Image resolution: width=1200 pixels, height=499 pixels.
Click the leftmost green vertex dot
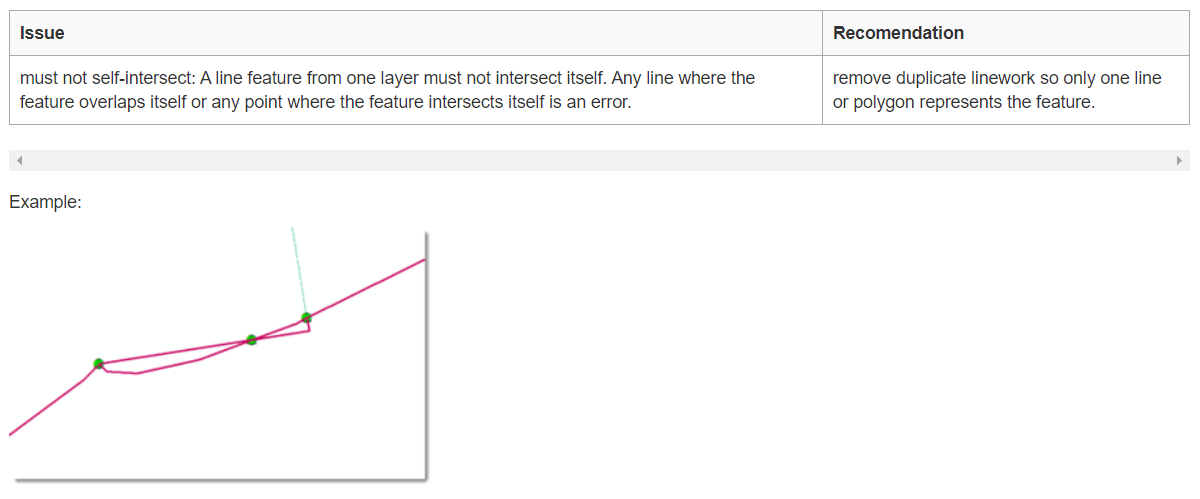(x=98, y=363)
